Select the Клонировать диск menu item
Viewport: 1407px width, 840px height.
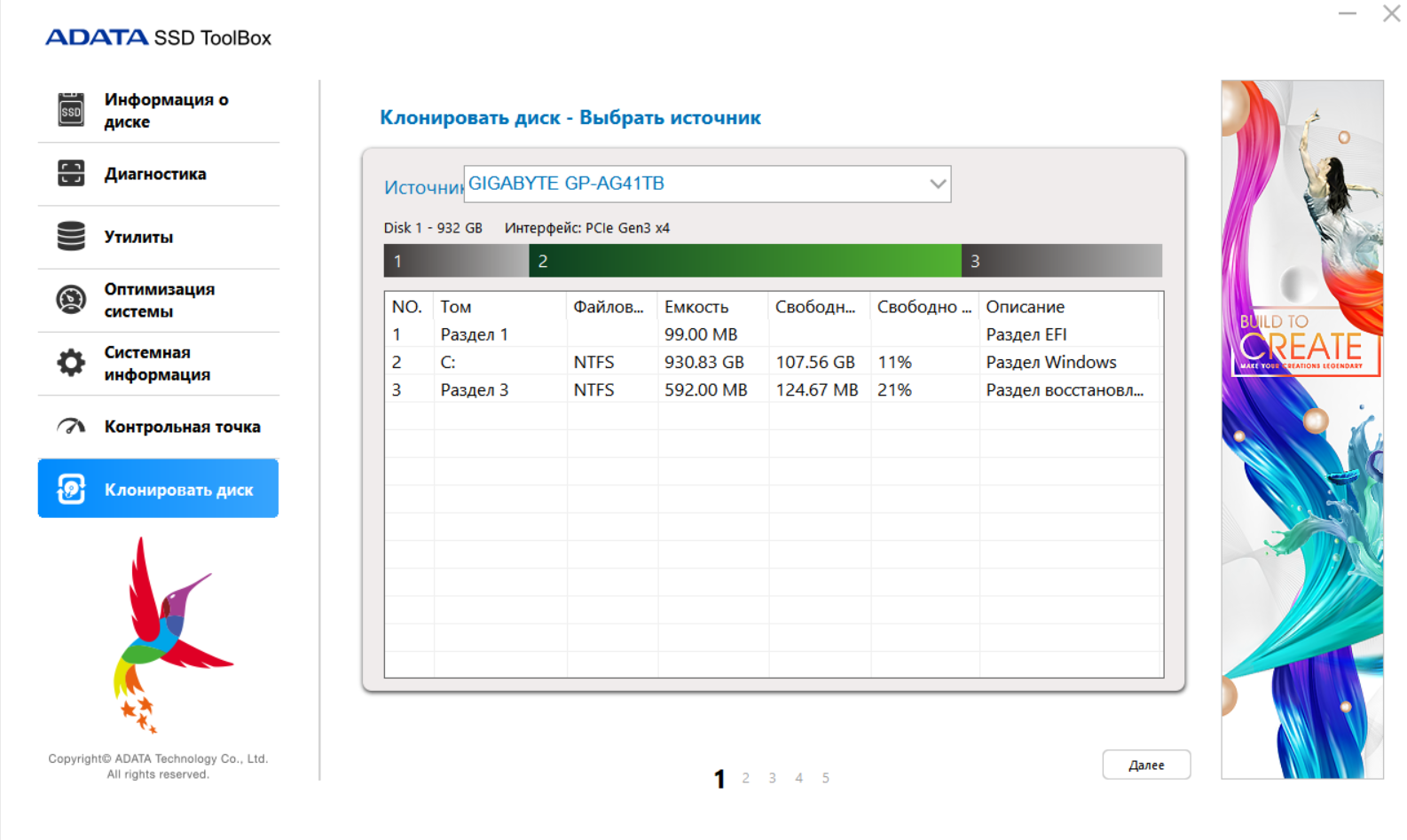click(x=158, y=489)
